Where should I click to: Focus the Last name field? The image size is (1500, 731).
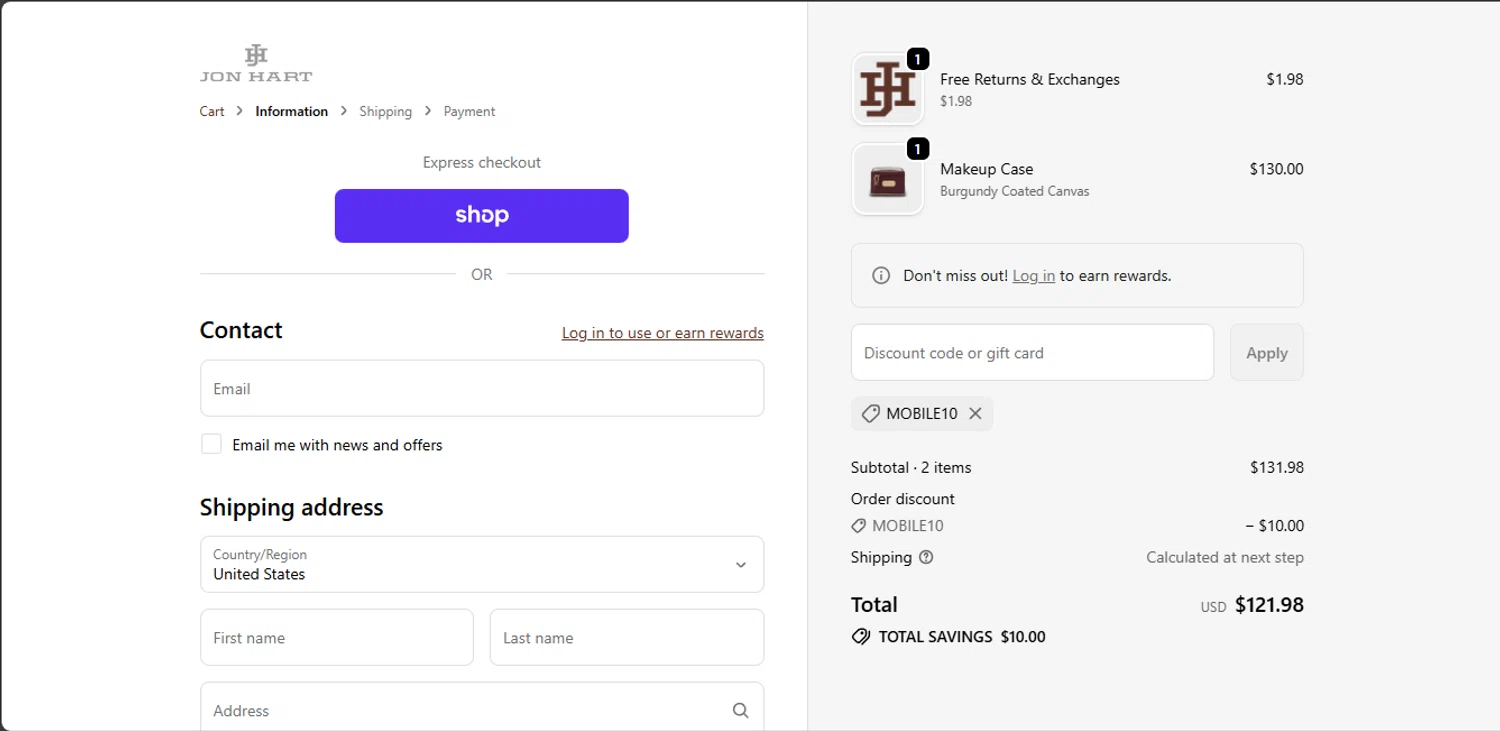[627, 637]
